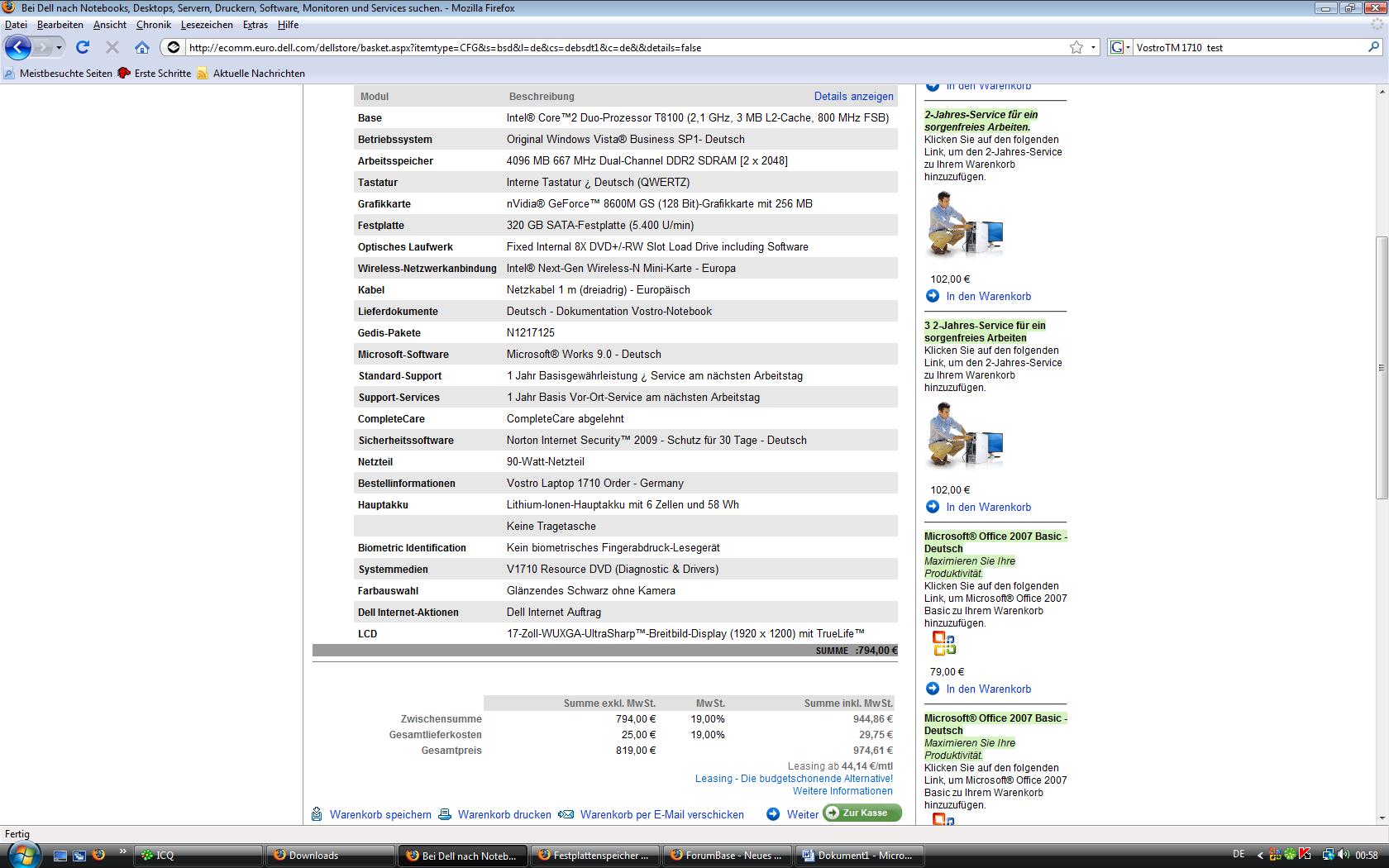Launch Firefox from the quick launch bar
1389x868 pixels.
pyautogui.click(x=98, y=855)
